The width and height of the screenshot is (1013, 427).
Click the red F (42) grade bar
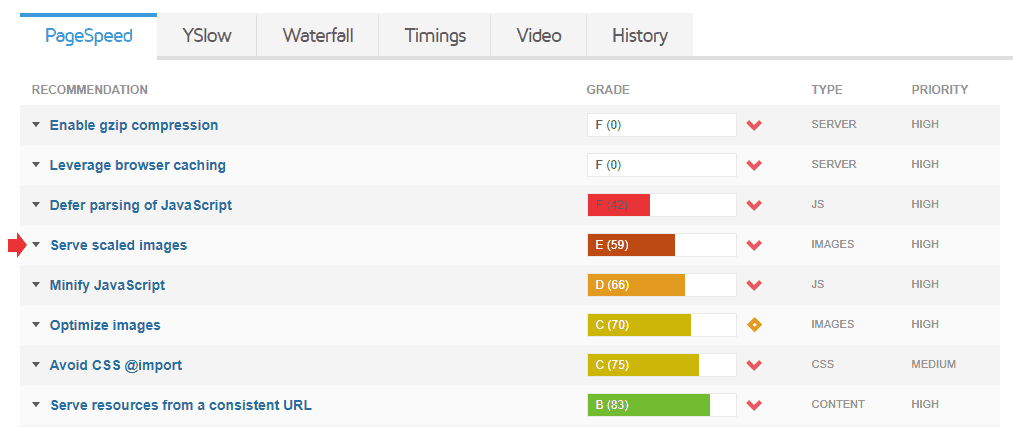(619, 205)
